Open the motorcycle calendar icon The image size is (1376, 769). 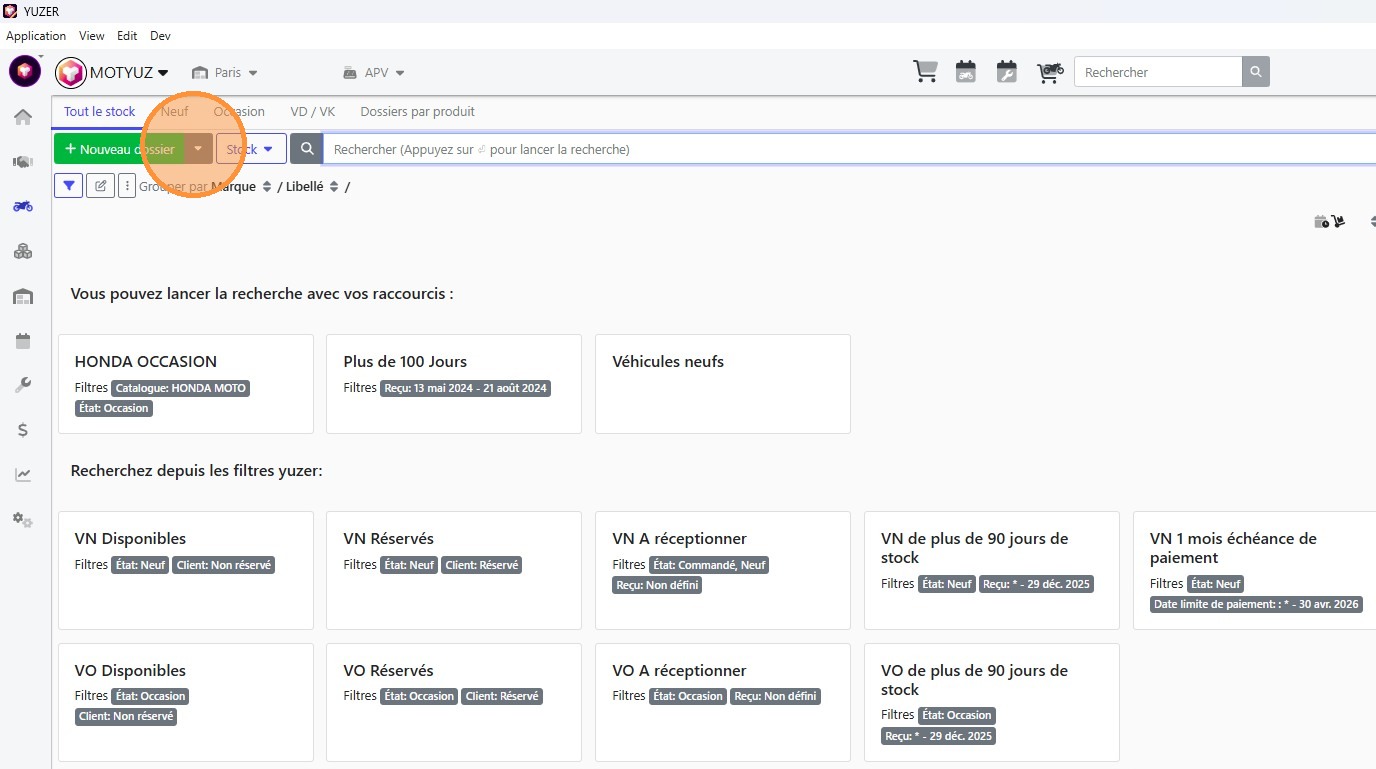pyautogui.click(x=966, y=72)
